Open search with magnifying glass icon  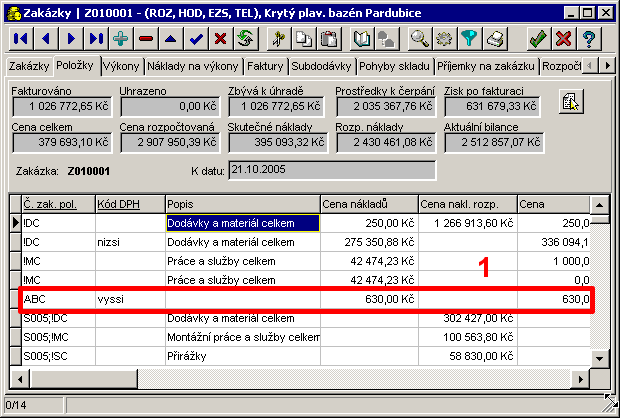pyautogui.click(x=419, y=39)
